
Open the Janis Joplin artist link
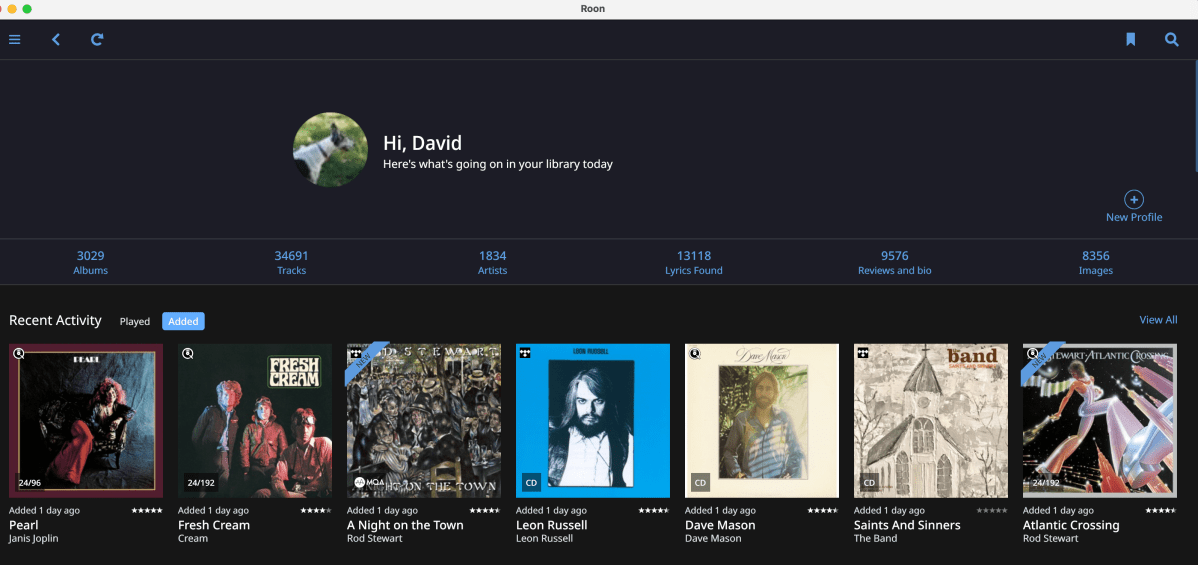pos(34,539)
